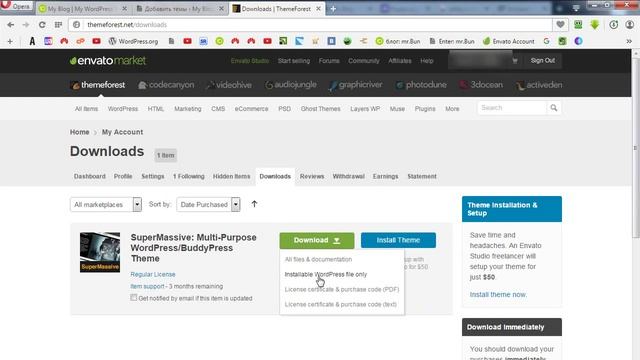The height and width of the screenshot is (360, 640).
Task: Click the Sign Out button
Action: pyautogui.click(x=542, y=60)
